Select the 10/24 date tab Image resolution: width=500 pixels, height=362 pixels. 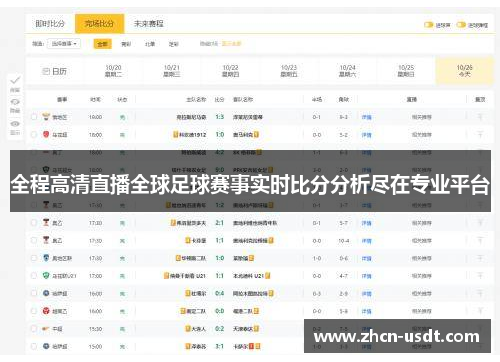348,71
